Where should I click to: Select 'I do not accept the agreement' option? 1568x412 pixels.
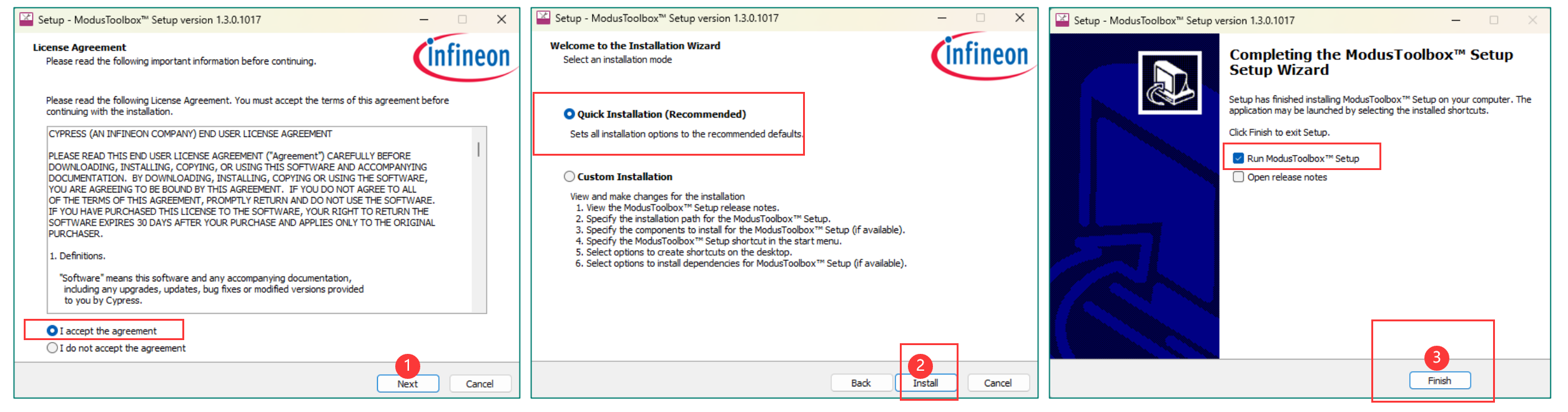(52, 348)
